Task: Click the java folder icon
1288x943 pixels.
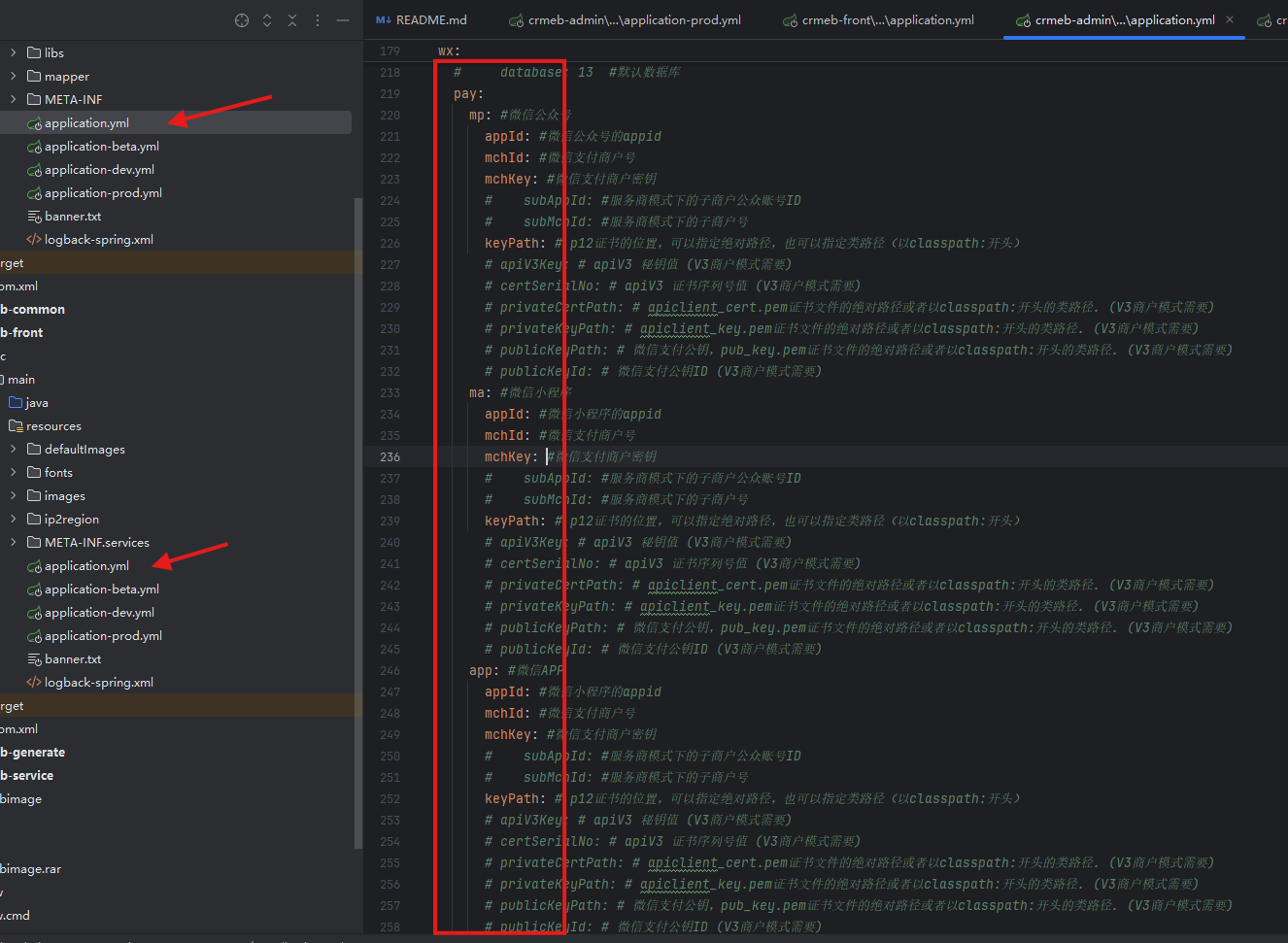Action: [16, 403]
